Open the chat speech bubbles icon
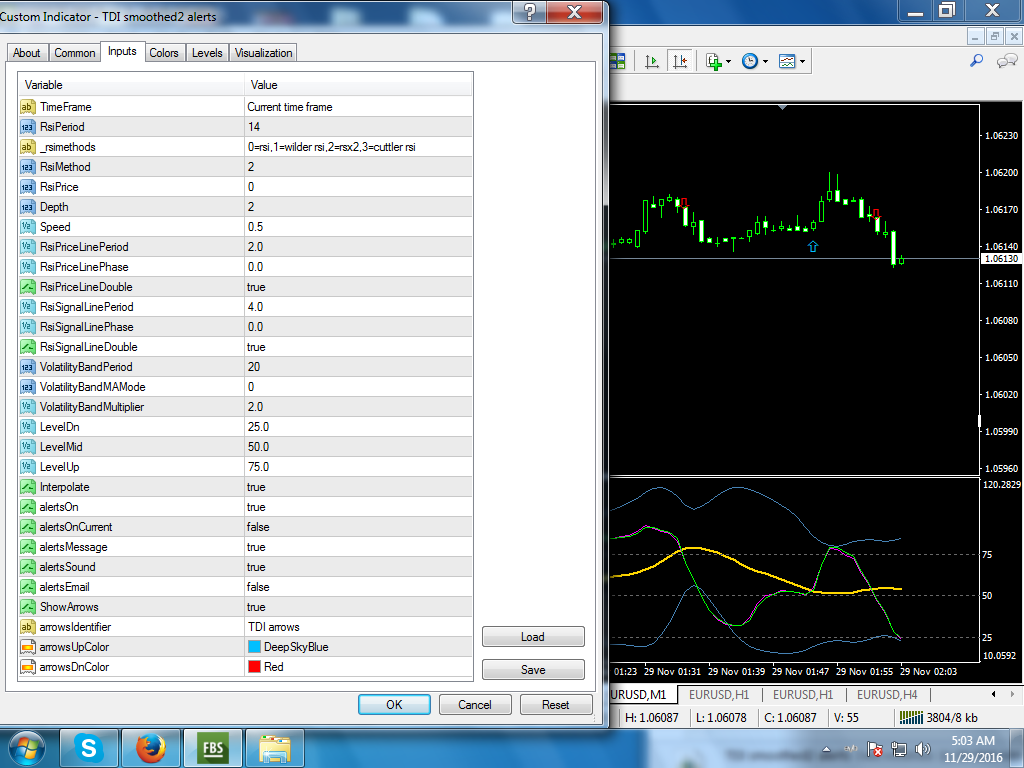The height and width of the screenshot is (768, 1024). [x=1005, y=61]
